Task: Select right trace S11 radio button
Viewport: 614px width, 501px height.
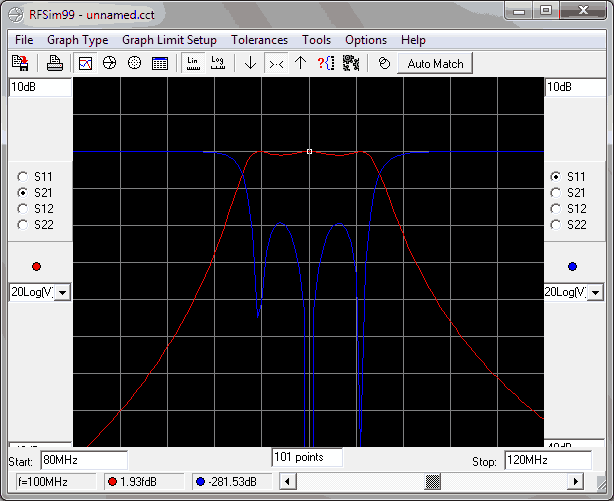Action: pyautogui.click(x=556, y=177)
